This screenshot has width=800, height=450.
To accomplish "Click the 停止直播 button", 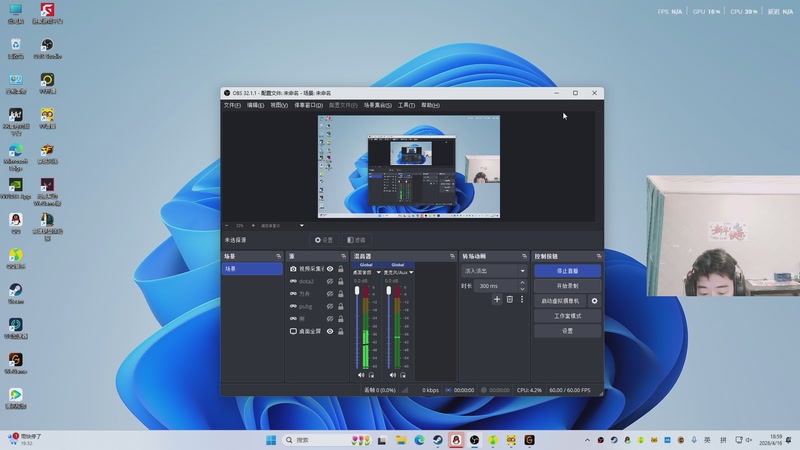I will (567, 270).
